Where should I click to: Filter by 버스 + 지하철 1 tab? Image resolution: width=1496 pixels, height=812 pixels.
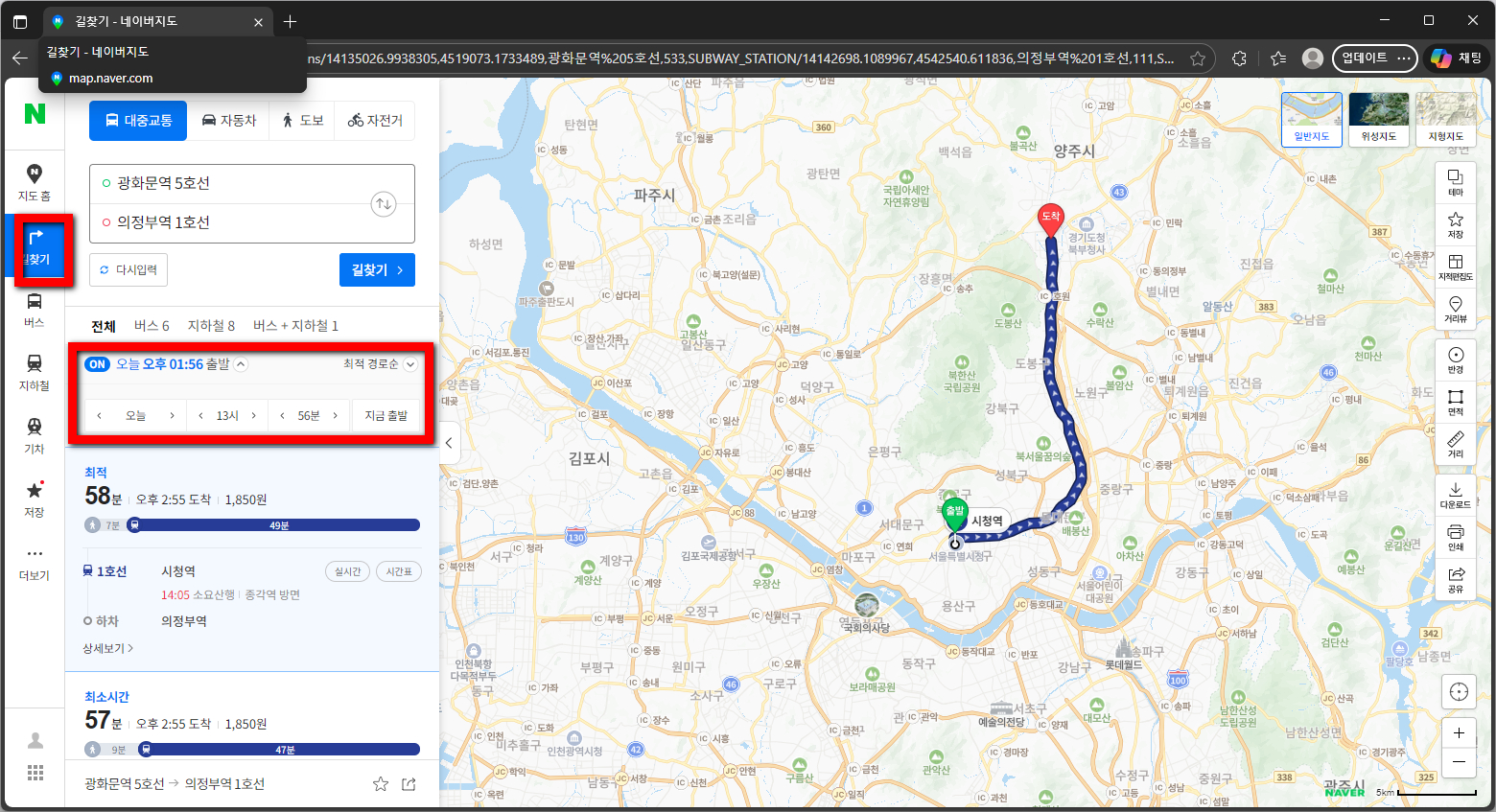point(295,326)
